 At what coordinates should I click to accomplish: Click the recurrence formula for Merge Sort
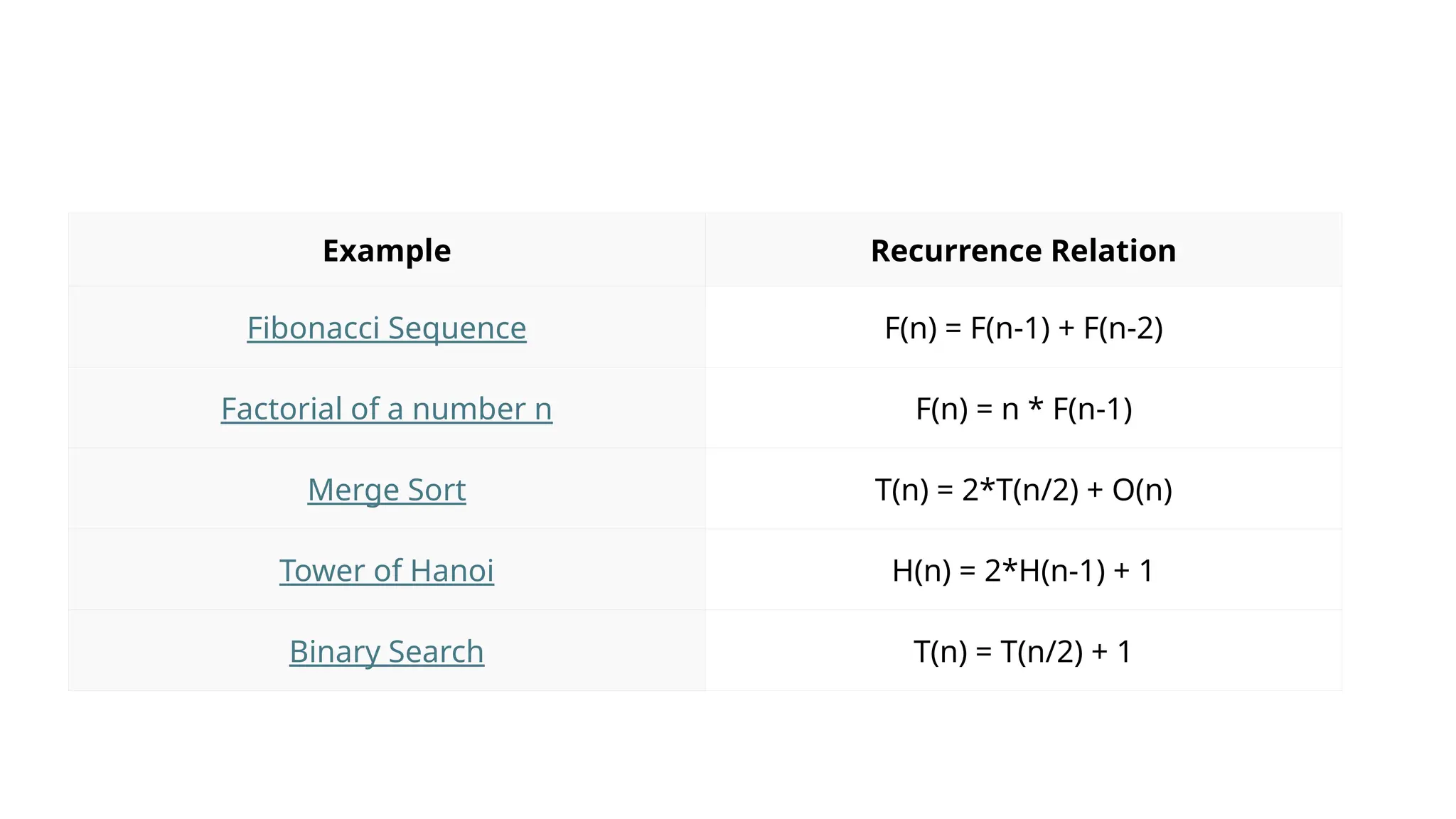(x=1023, y=490)
